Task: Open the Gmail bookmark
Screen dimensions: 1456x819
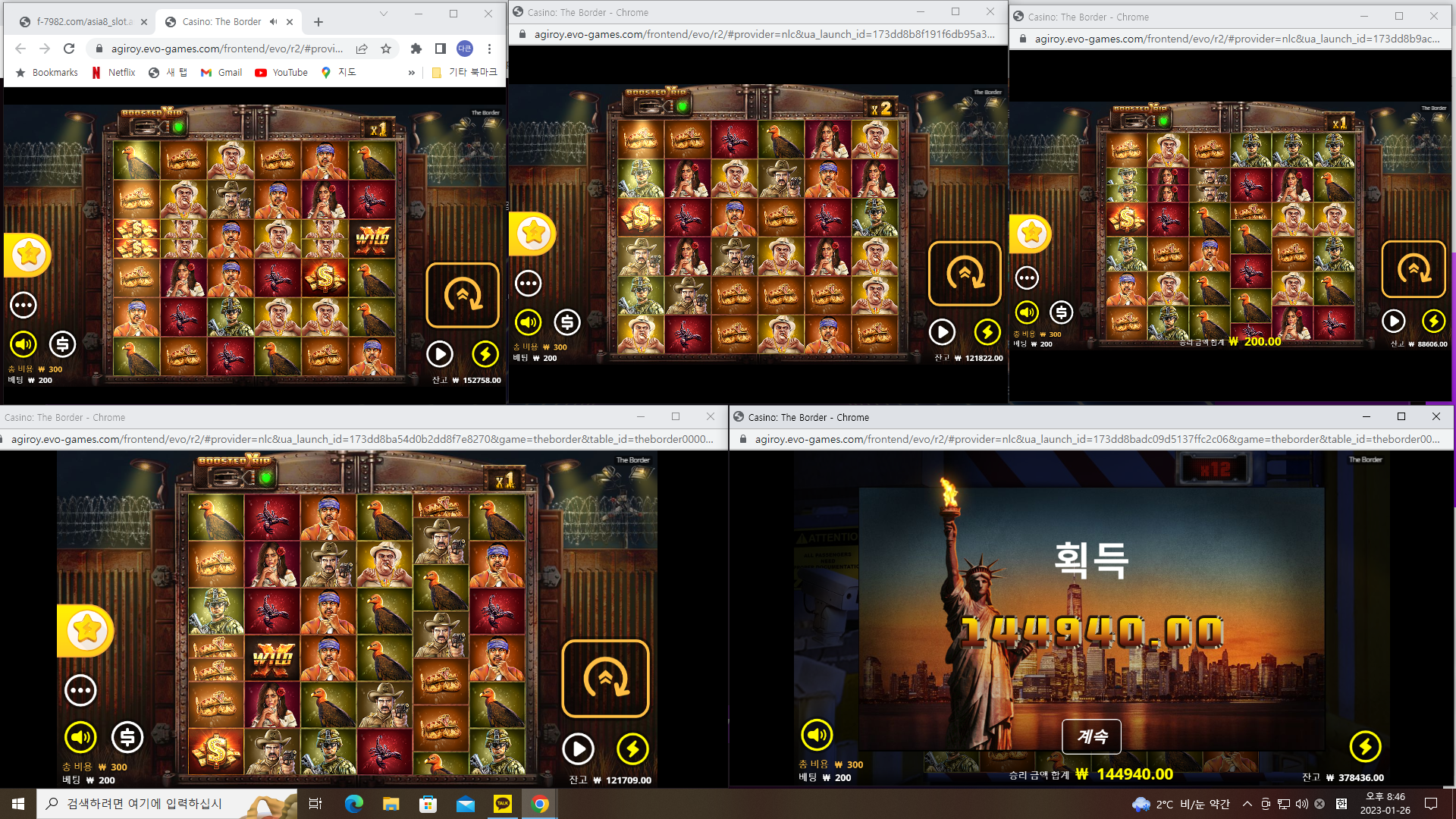Action: 221,73
